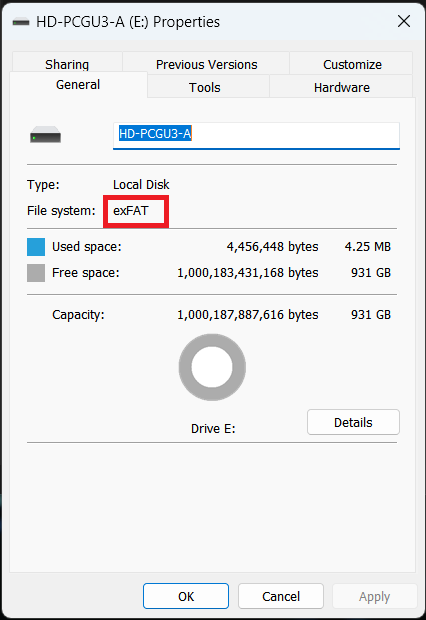The height and width of the screenshot is (620, 426).
Task: Click the Local Disk type text
Action: pyautogui.click(x=141, y=185)
